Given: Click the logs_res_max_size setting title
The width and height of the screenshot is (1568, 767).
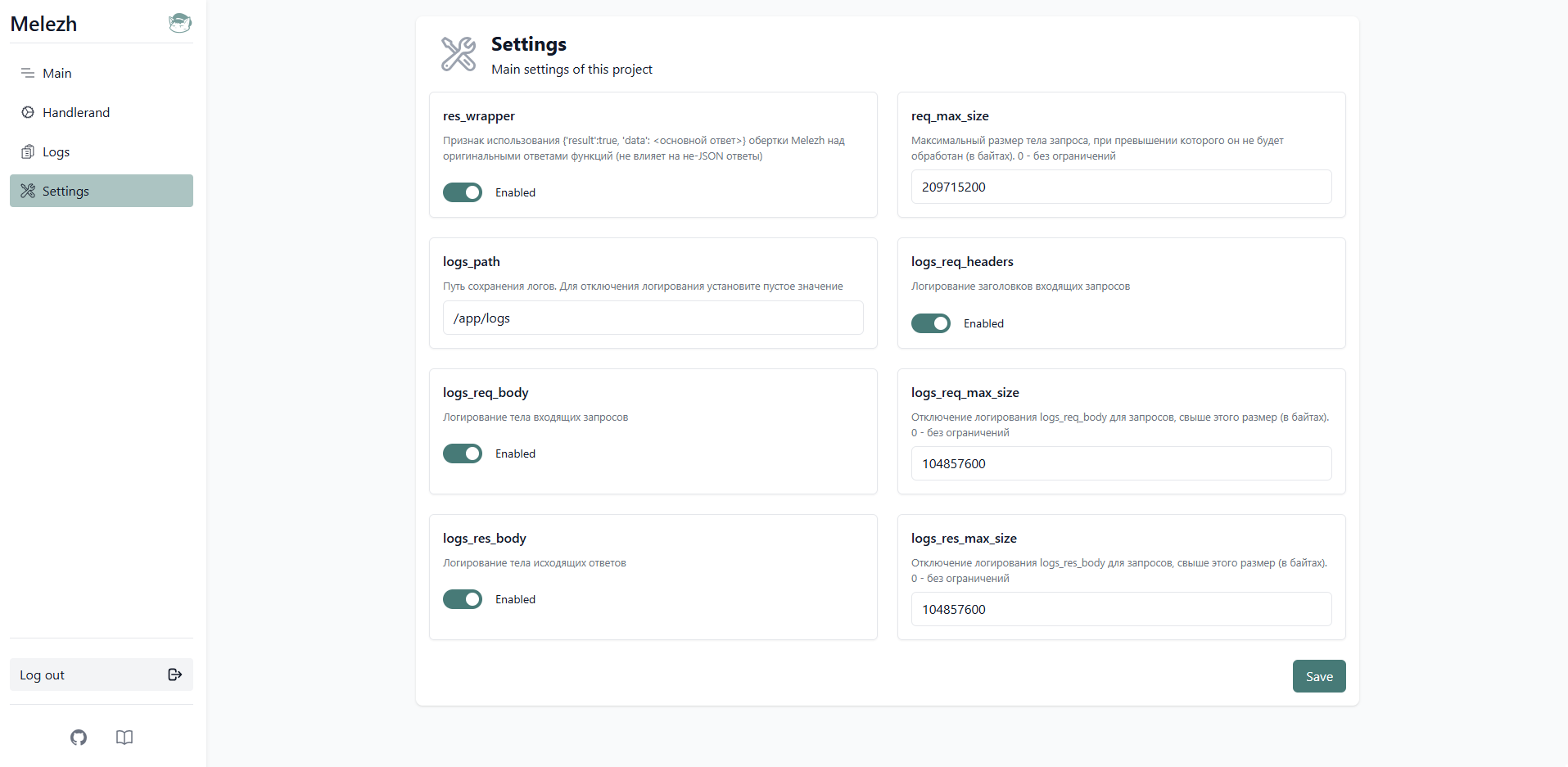Looking at the screenshot, I should tap(964, 539).
